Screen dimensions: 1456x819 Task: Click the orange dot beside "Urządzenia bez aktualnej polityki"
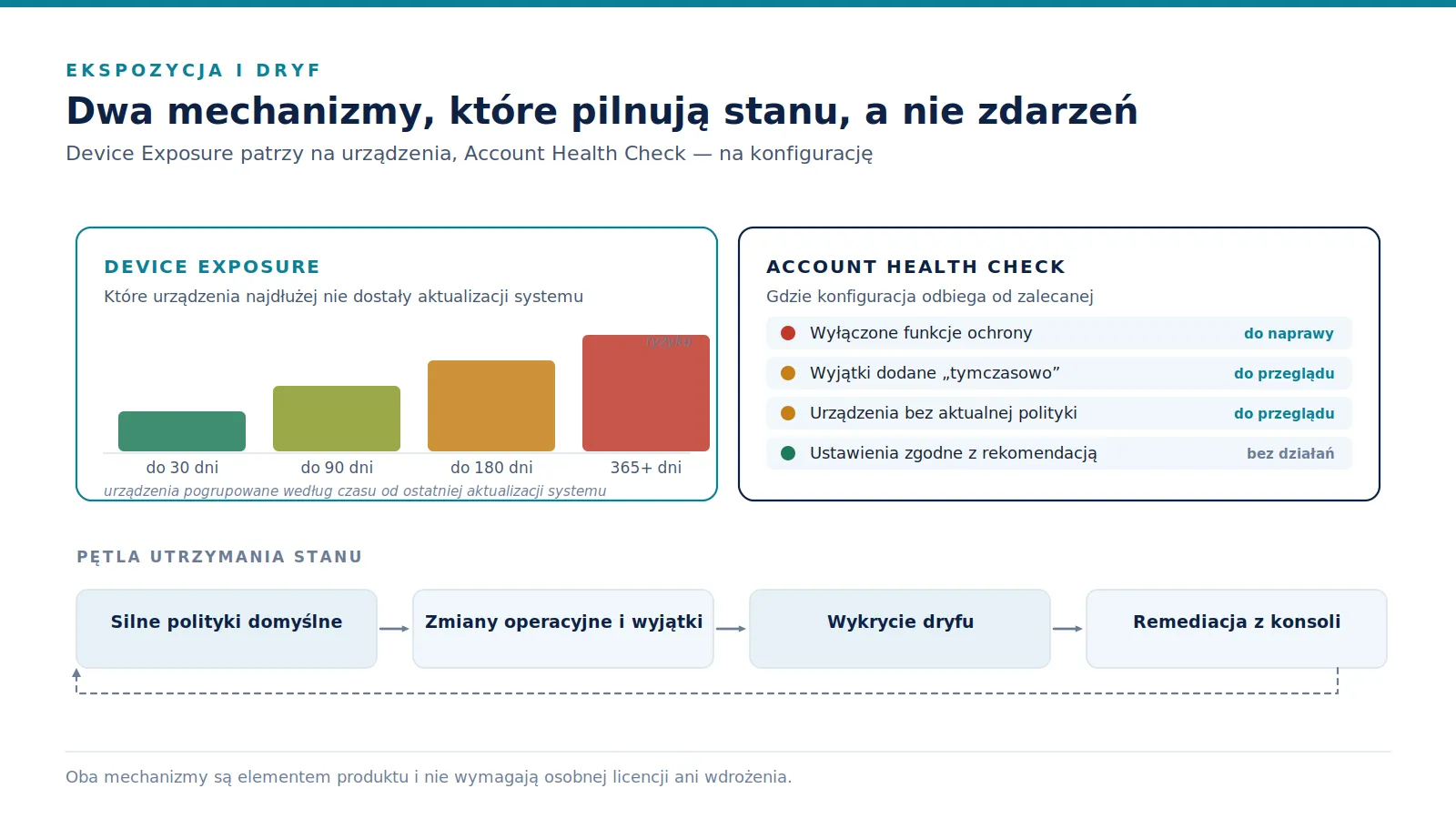(788, 413)
